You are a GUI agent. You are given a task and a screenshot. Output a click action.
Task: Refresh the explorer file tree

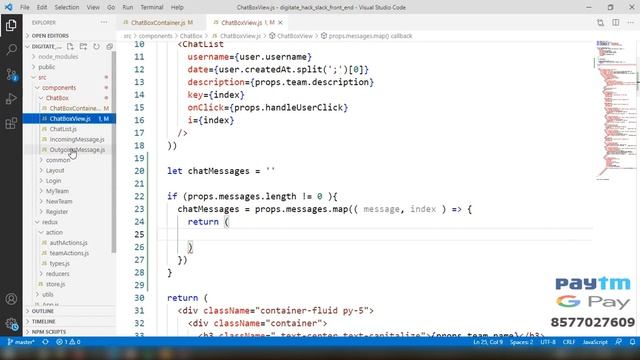click(96, 47)
